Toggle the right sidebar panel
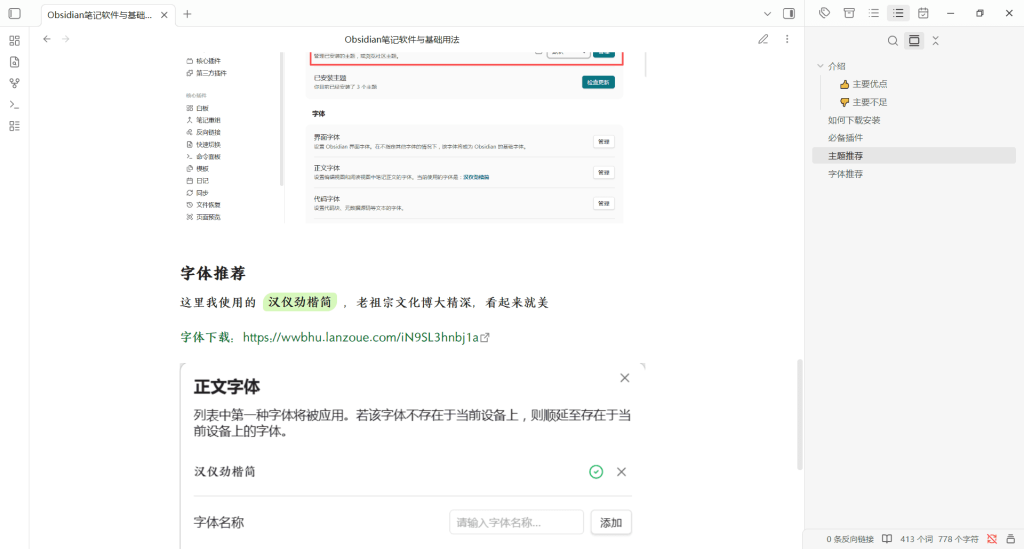This screenshot has height=549, width=1024. point(789,13)
